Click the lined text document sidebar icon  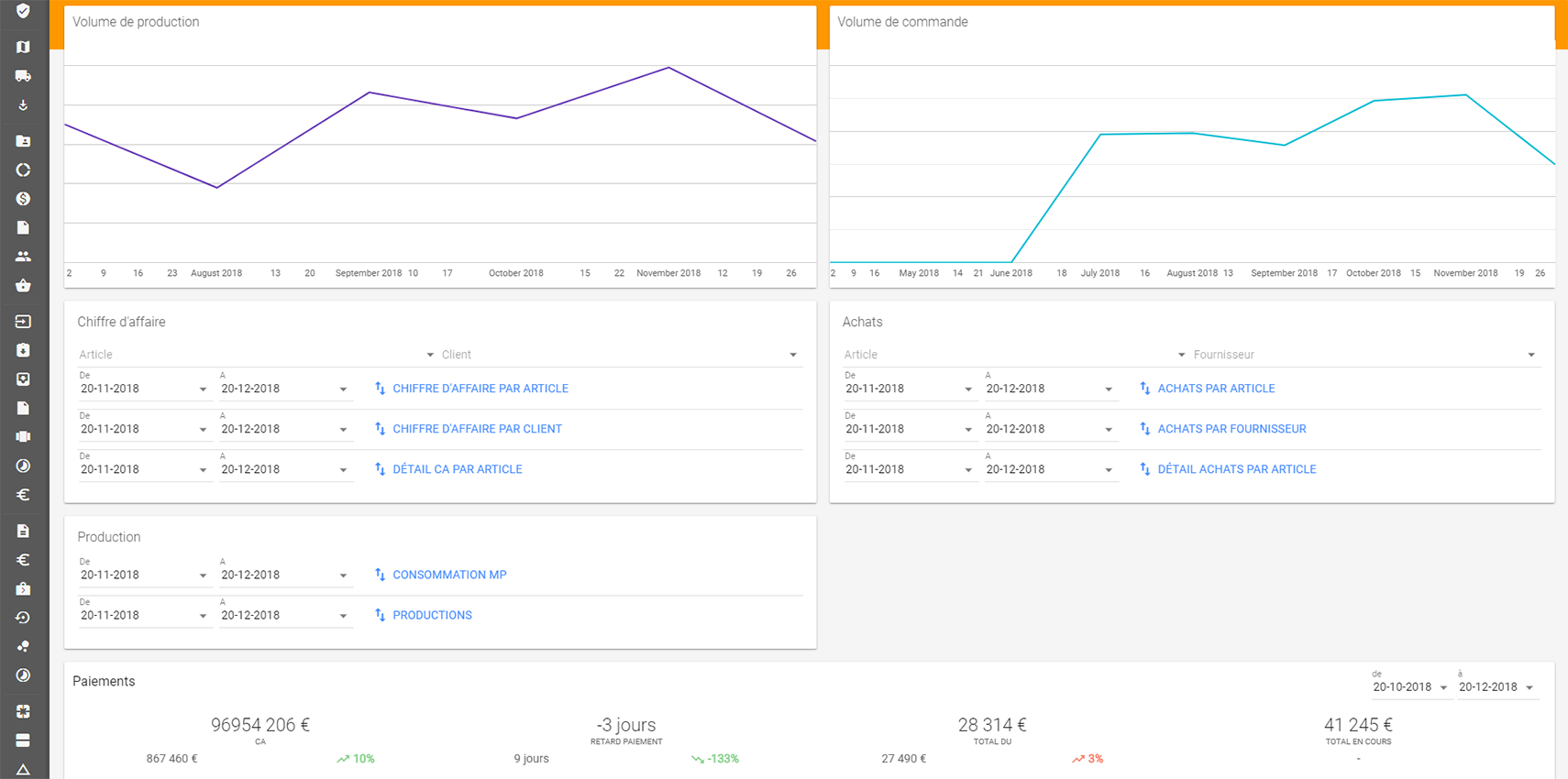tap(23, 531)
